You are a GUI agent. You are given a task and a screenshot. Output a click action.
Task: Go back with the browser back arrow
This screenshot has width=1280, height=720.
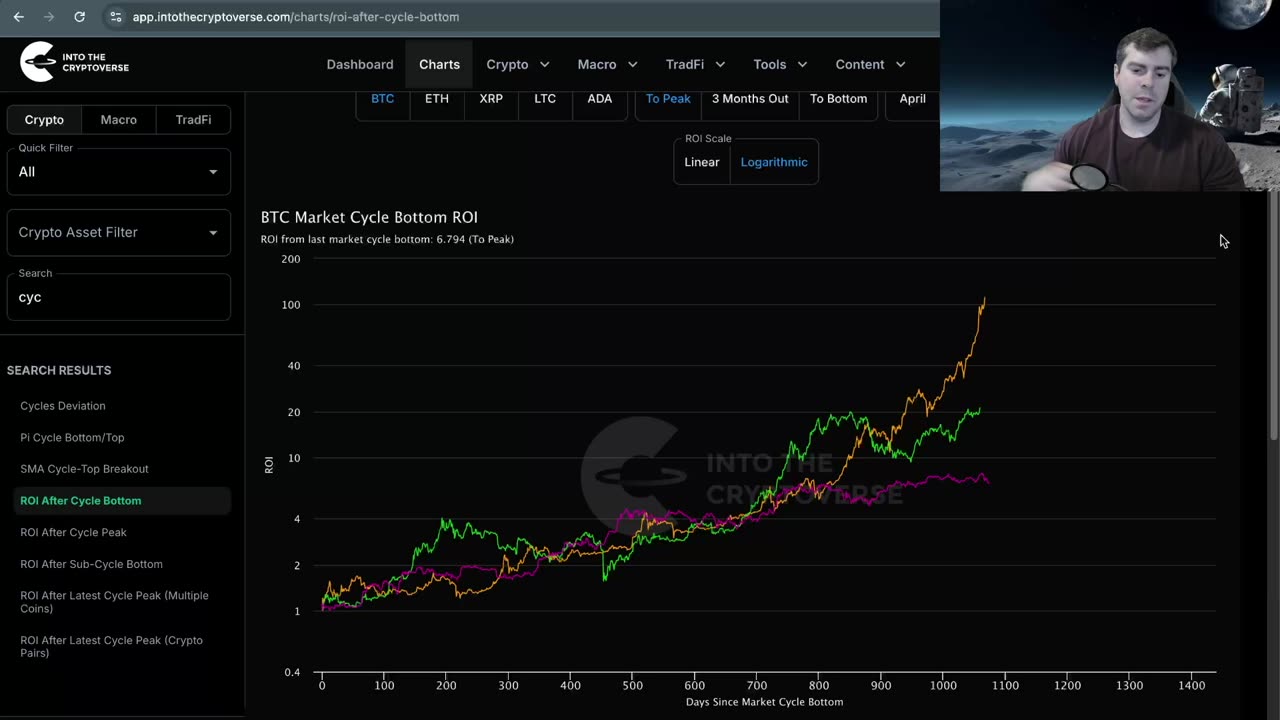pos(18,17)
